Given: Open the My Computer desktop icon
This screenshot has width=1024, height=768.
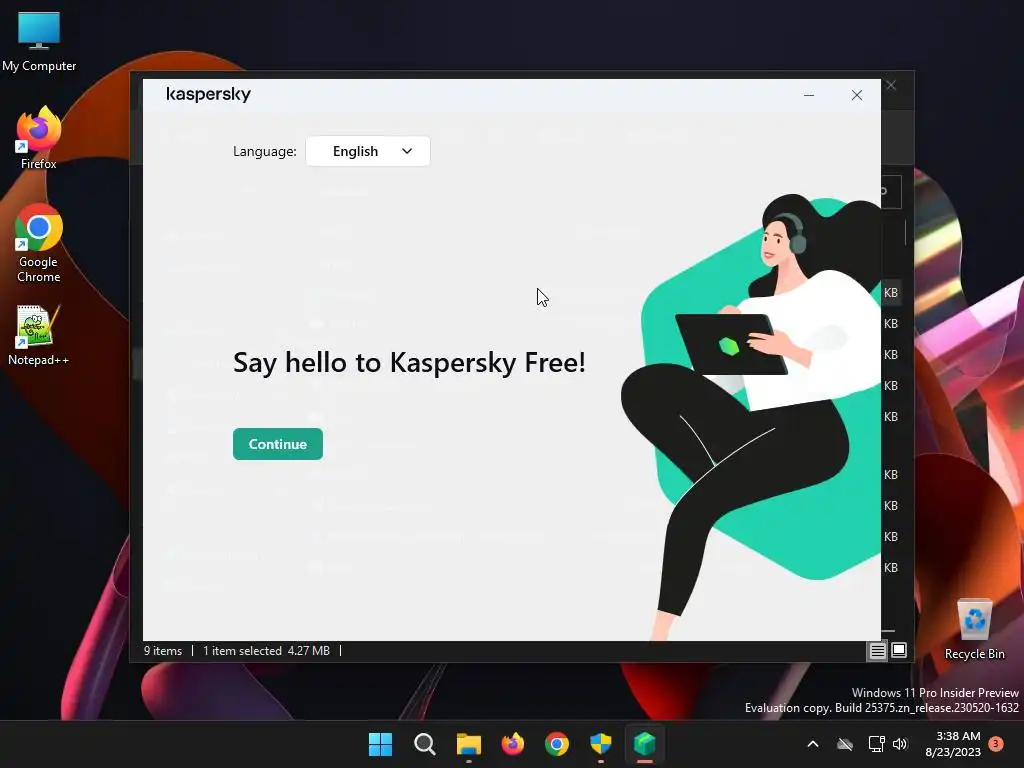Looking at the screenshot, I should [x=39, y=41].
